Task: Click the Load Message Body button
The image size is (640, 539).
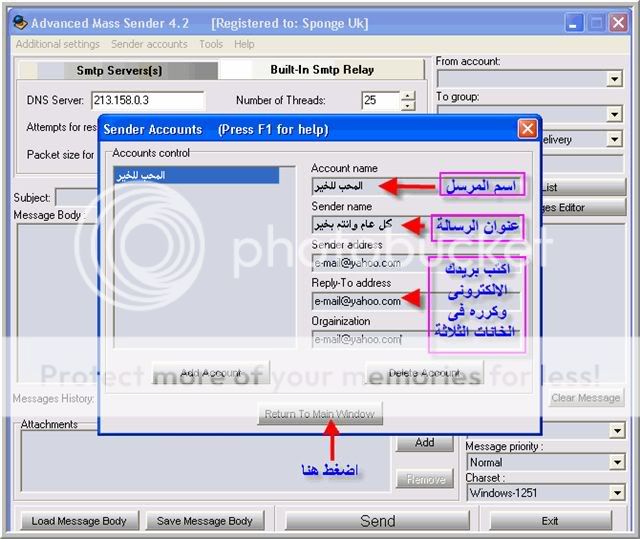Action: pos(79,521)
